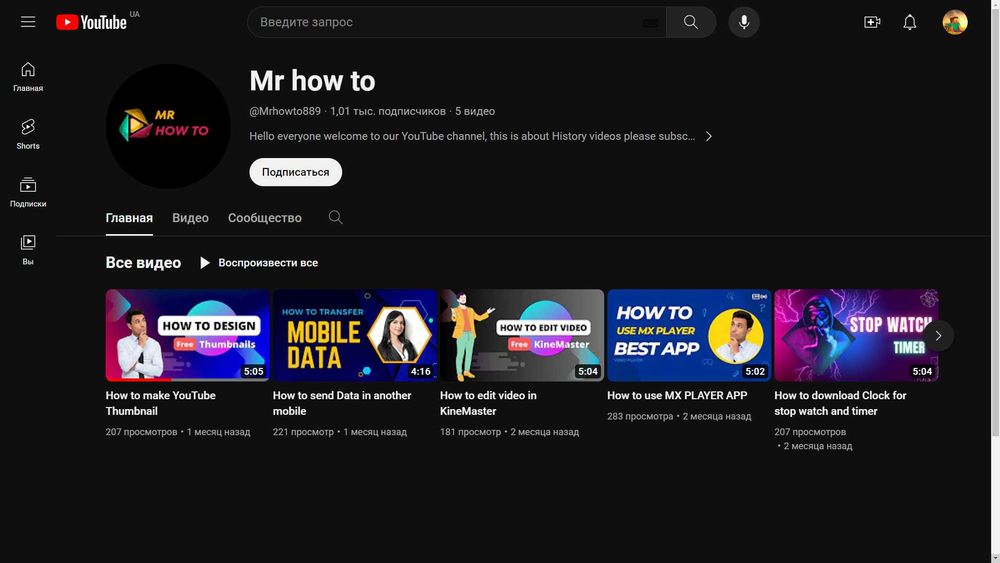
Task: Open the hamburger guide menu
Action: [28, 22]
